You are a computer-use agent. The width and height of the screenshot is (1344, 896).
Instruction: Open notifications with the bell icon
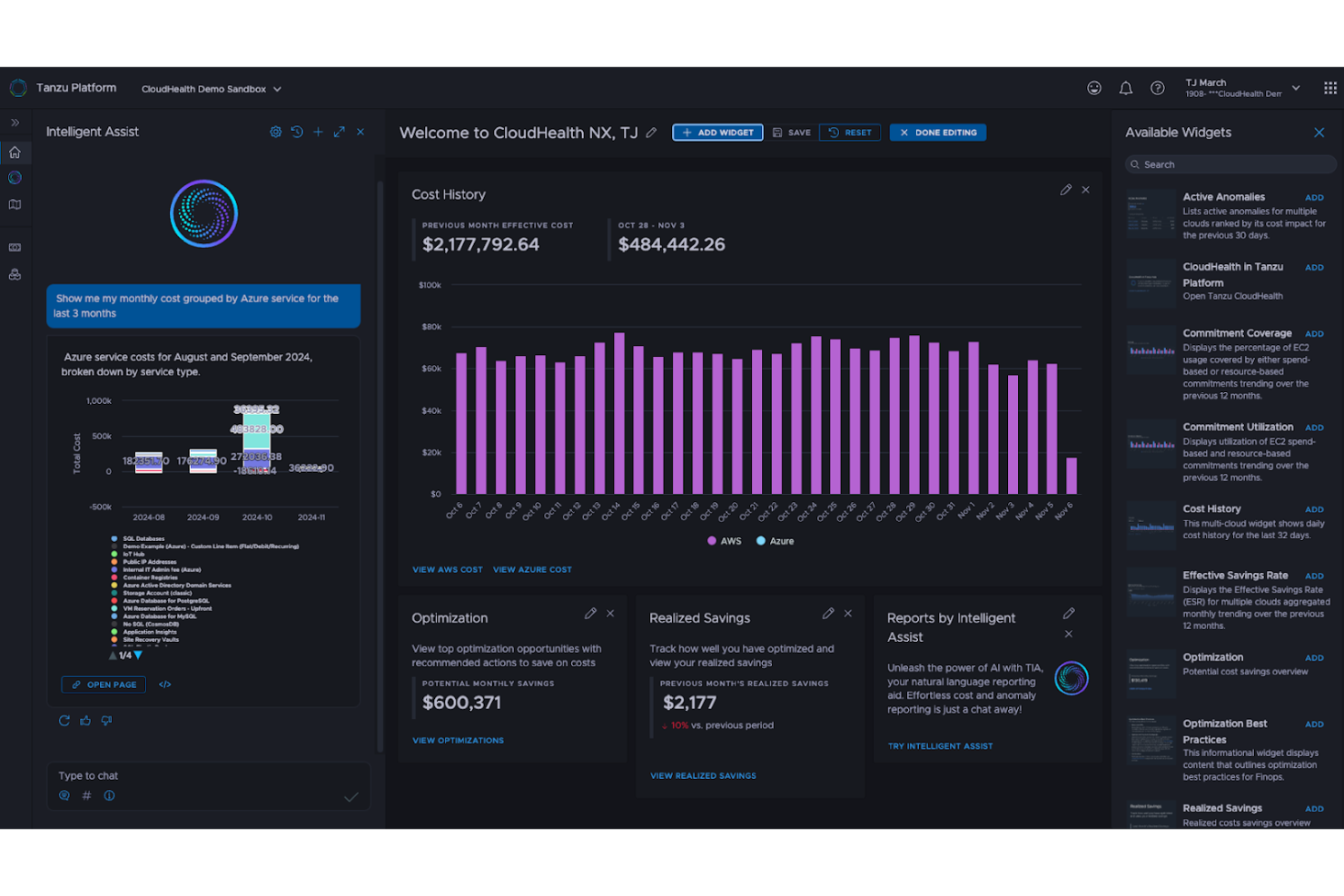coord(1126,87)
